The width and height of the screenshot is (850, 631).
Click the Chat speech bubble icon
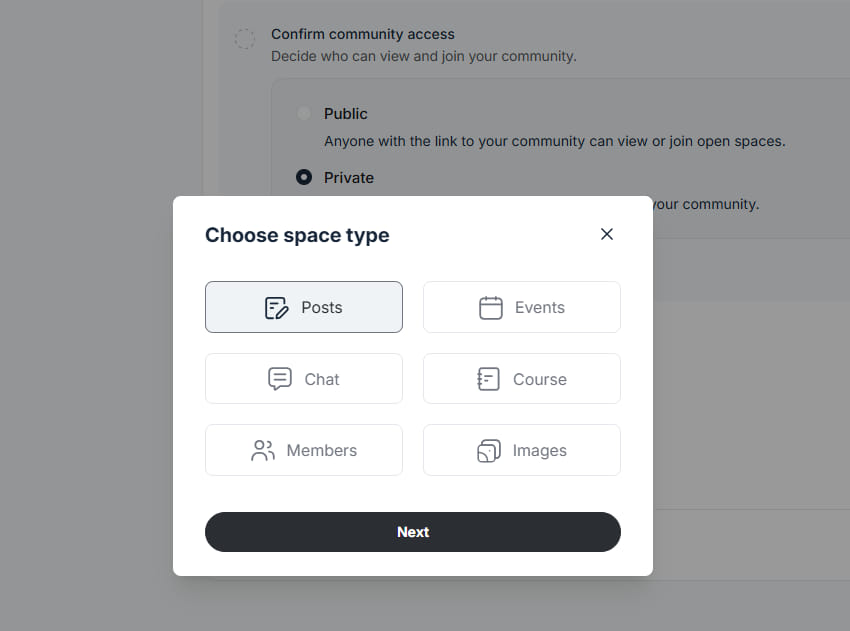[x=280, y=378]
